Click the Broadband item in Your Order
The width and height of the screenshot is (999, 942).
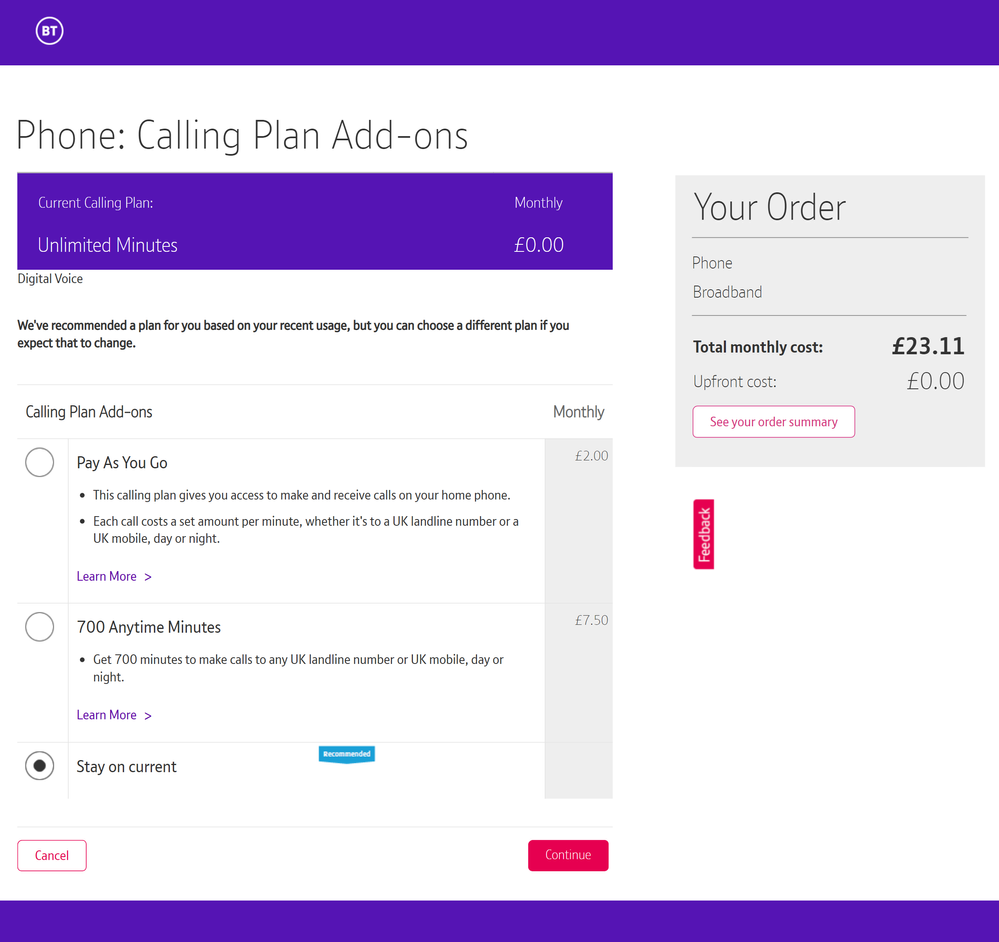pyautogui.click(x=727, y=292)
